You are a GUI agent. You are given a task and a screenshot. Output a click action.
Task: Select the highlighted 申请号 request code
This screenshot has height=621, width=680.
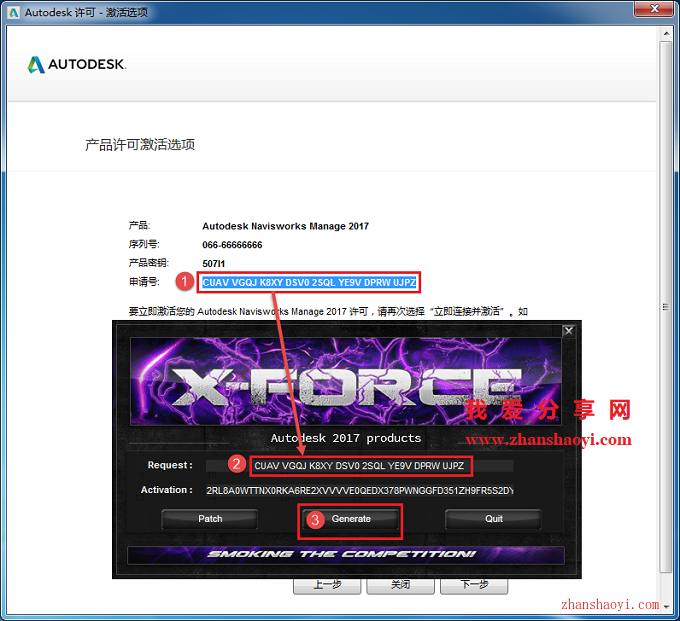tap(309, 283)
